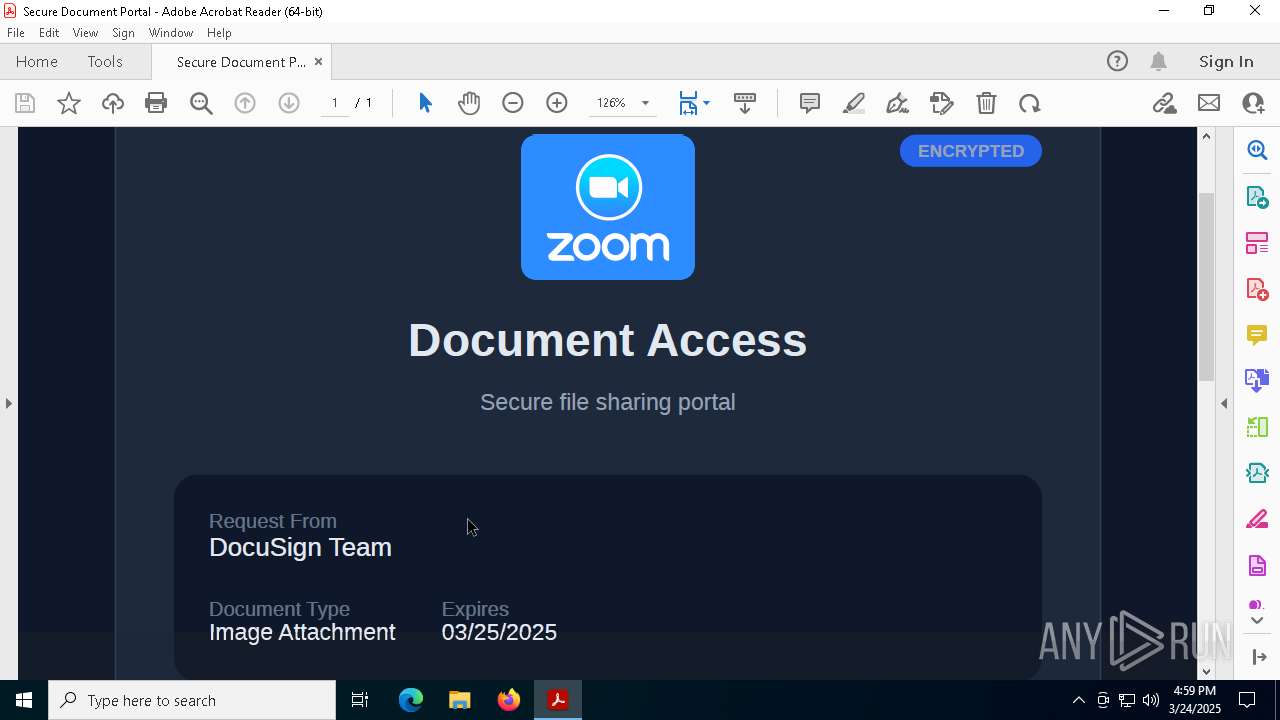This screenshot has width=1280, height=720.
Task: Open the sign document pen tool
Action: coord(897,103)
